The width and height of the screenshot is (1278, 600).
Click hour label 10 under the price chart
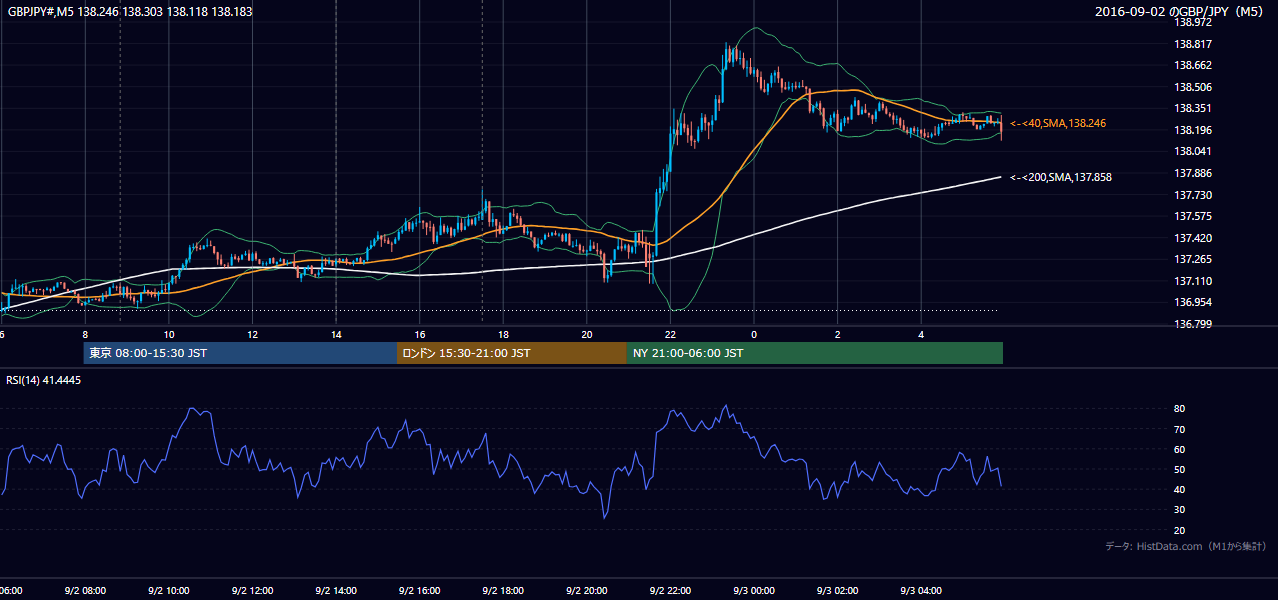(169, 334)
